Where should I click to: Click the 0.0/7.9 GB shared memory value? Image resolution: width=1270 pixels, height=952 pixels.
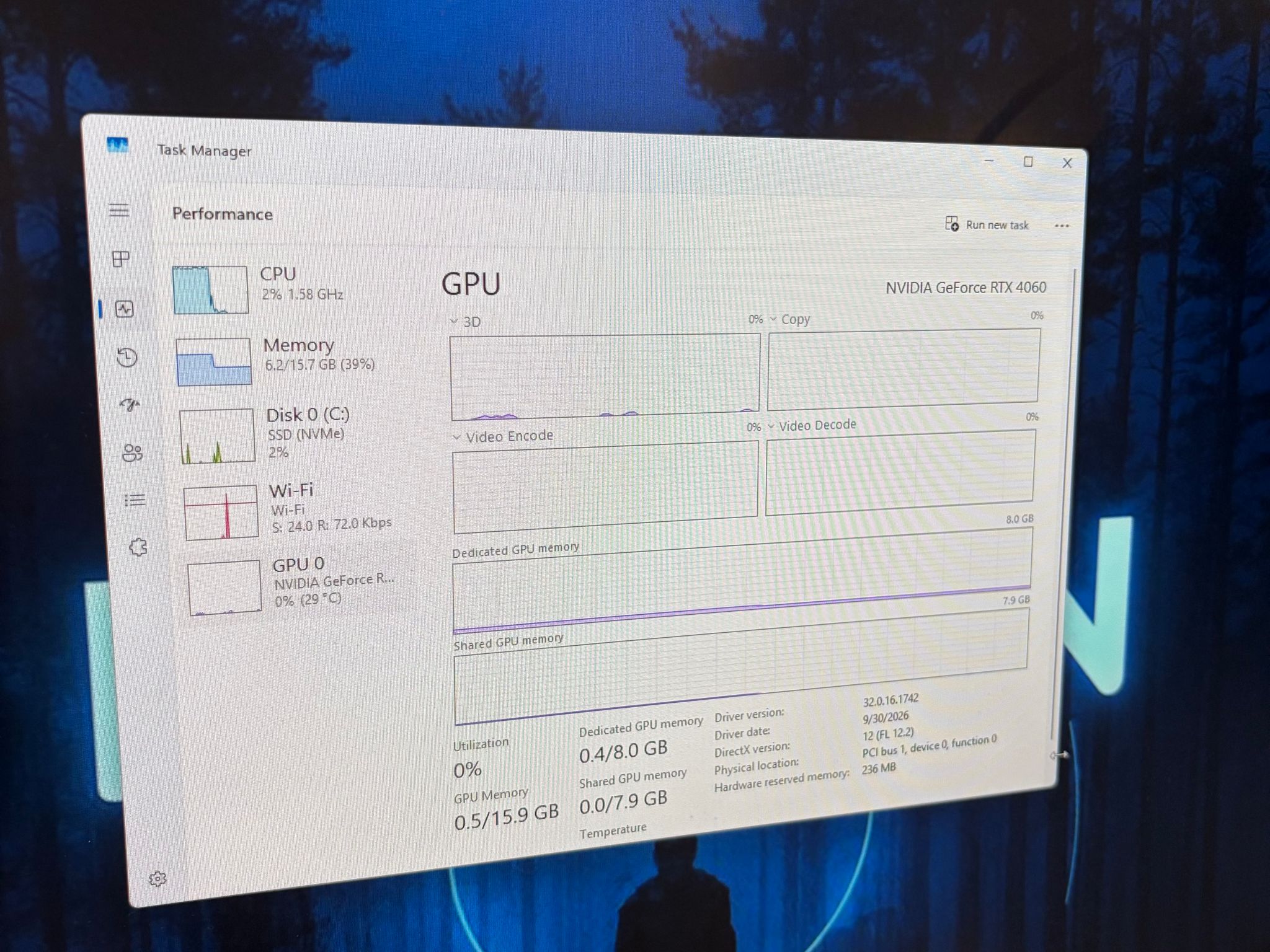(623, 803)
